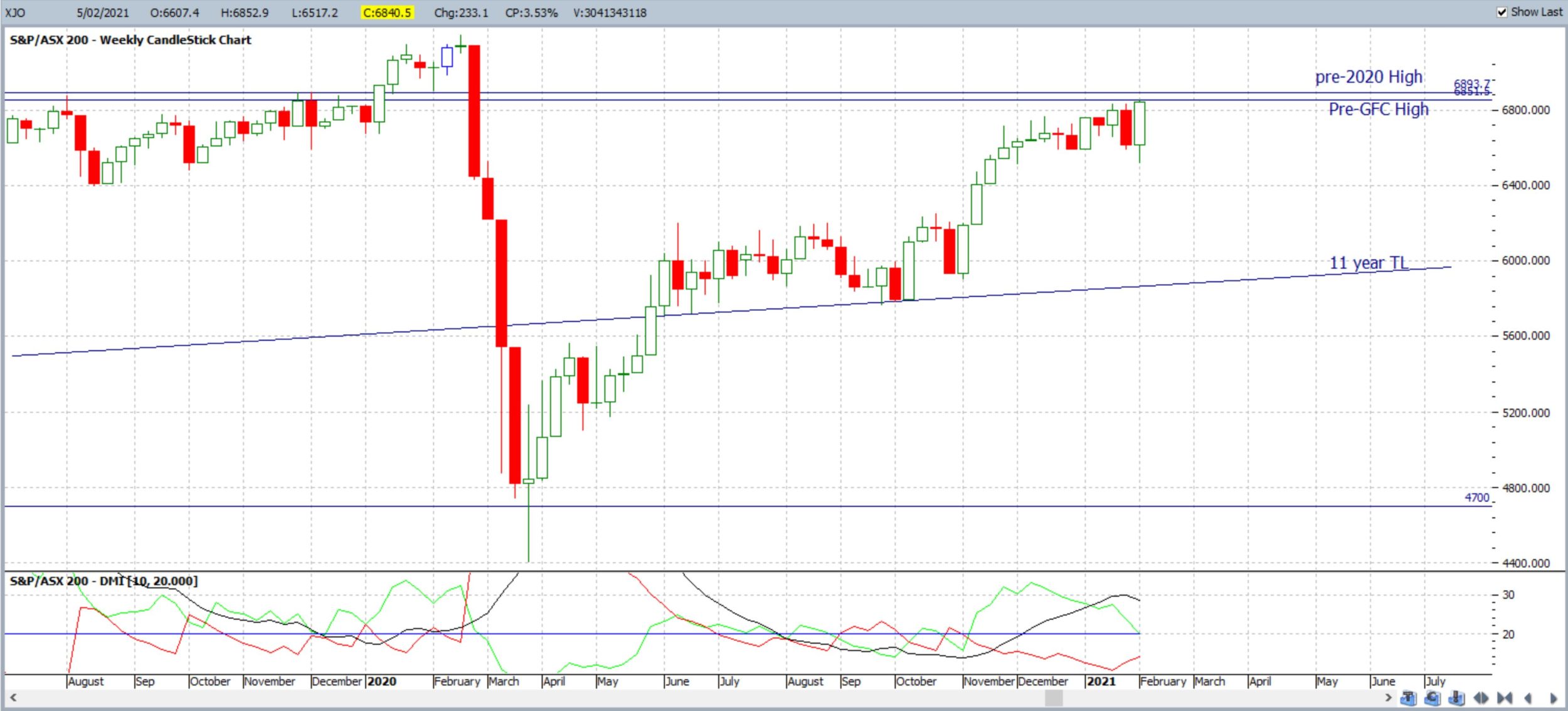Click the 4800.000 price axis label

pyautogui.click(x=1525, y=488)
